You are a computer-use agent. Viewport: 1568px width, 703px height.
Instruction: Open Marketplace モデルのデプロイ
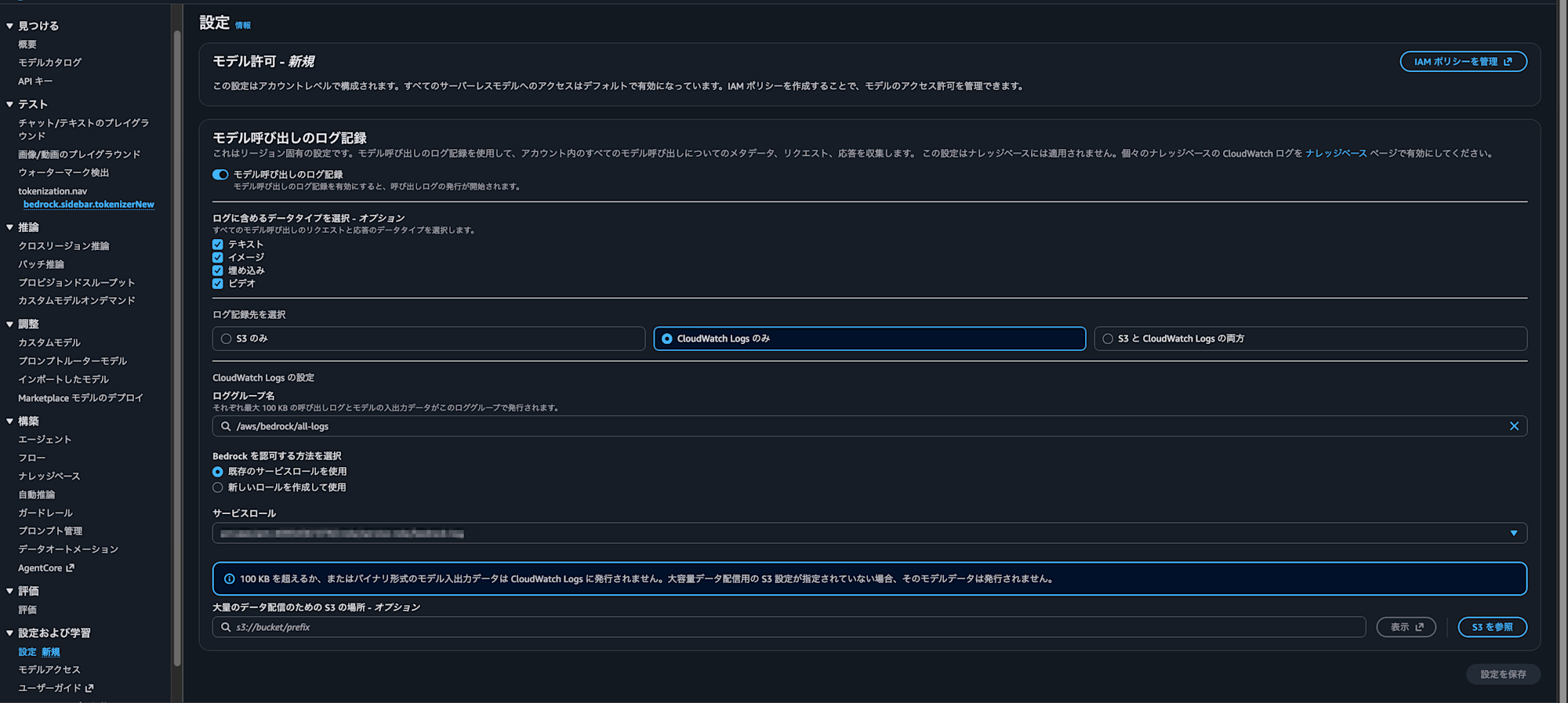[x=81, y=398]
